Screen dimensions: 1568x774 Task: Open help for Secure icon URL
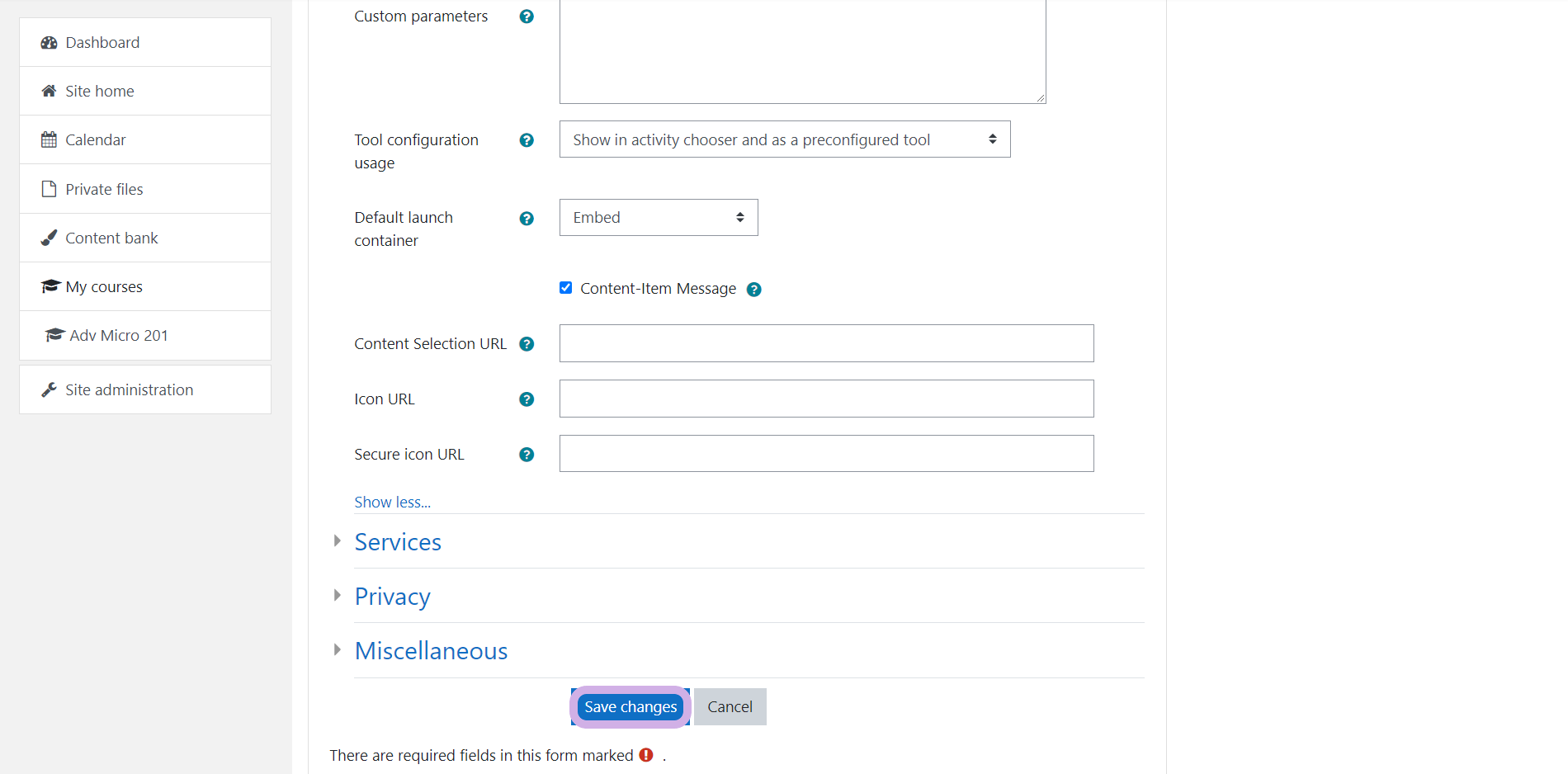527,455
